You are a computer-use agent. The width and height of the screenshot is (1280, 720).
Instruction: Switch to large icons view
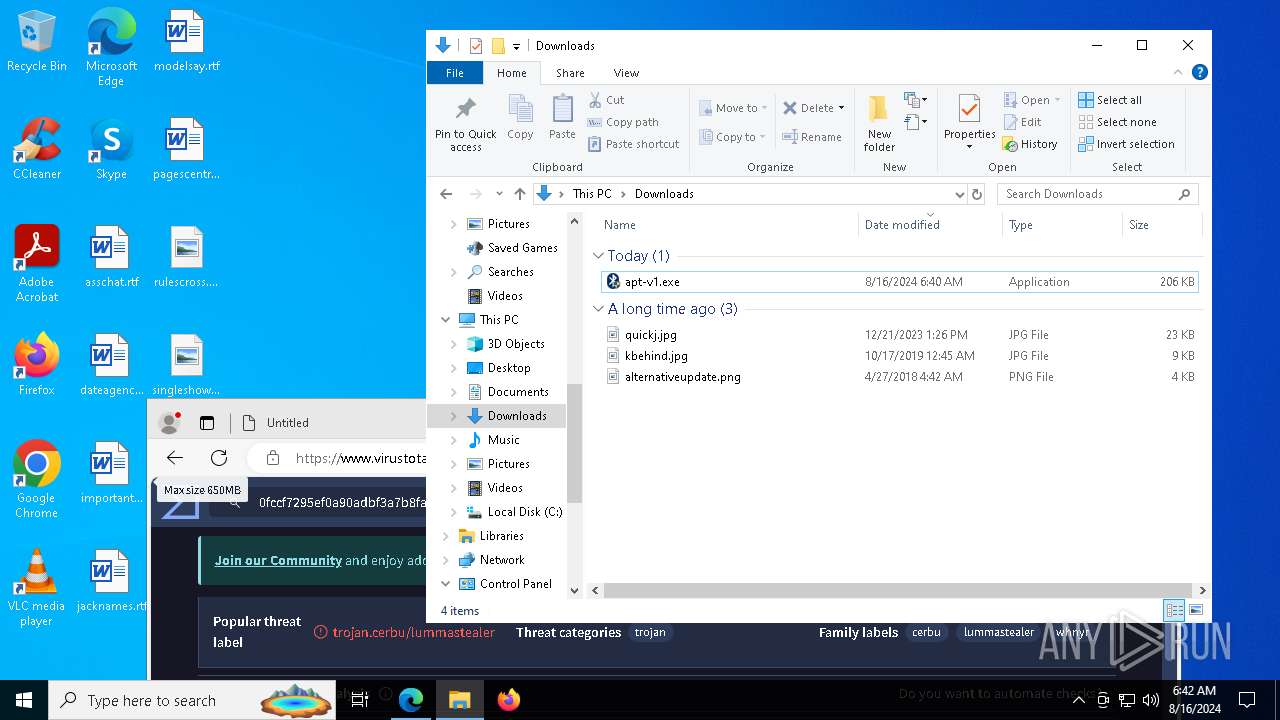pyautogui.click(x=1196, y=610)
